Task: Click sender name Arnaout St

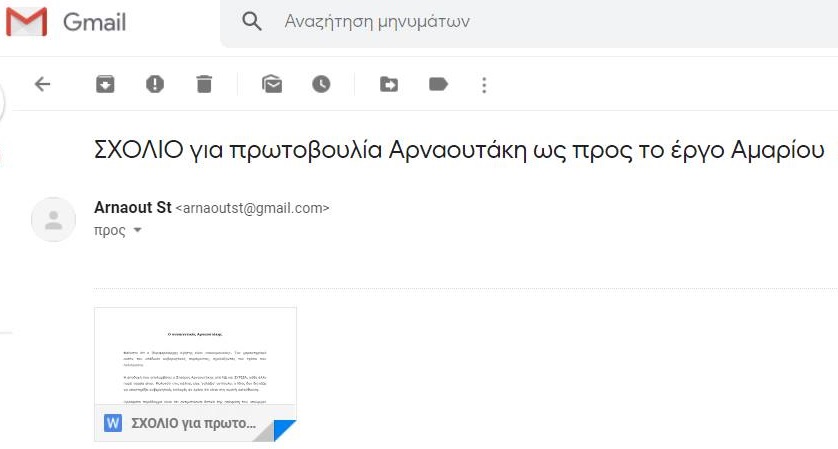Action: (132, 208)
